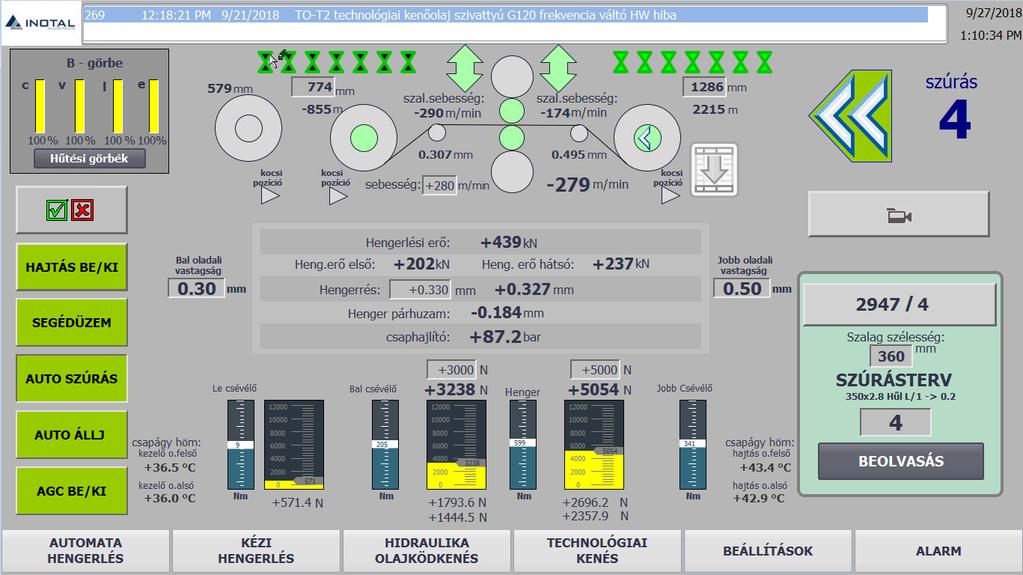This screenshot has width=1023, height=575.
Task: Click the left deflector roll small circle
Action: [436, 133]
